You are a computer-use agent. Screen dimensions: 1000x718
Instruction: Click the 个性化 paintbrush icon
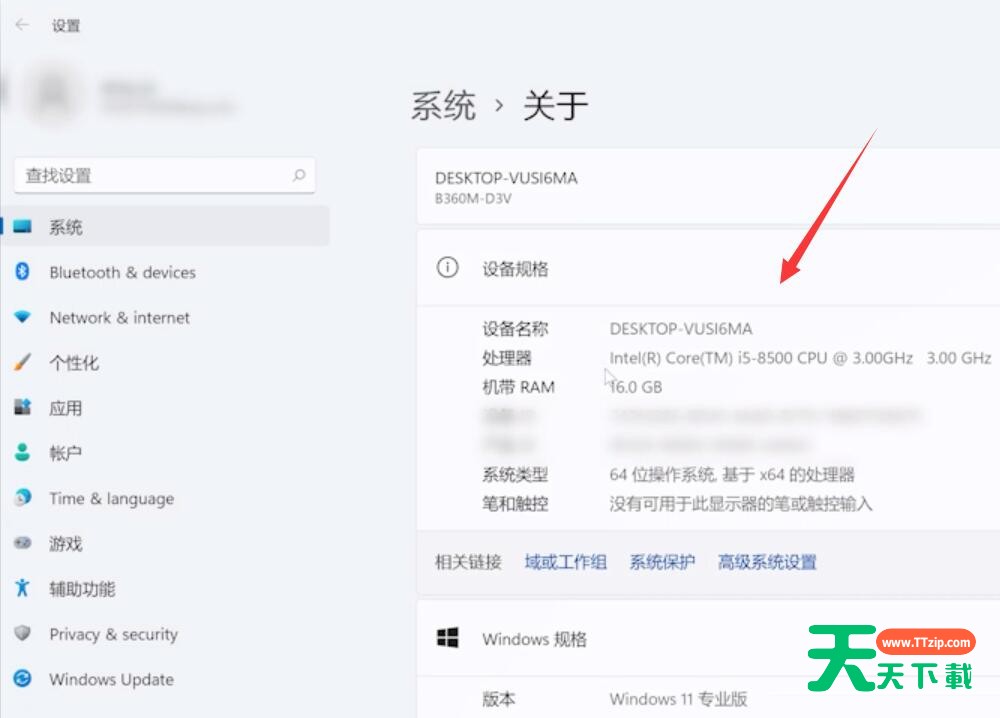pyautogui.click(x=22, y=363)
